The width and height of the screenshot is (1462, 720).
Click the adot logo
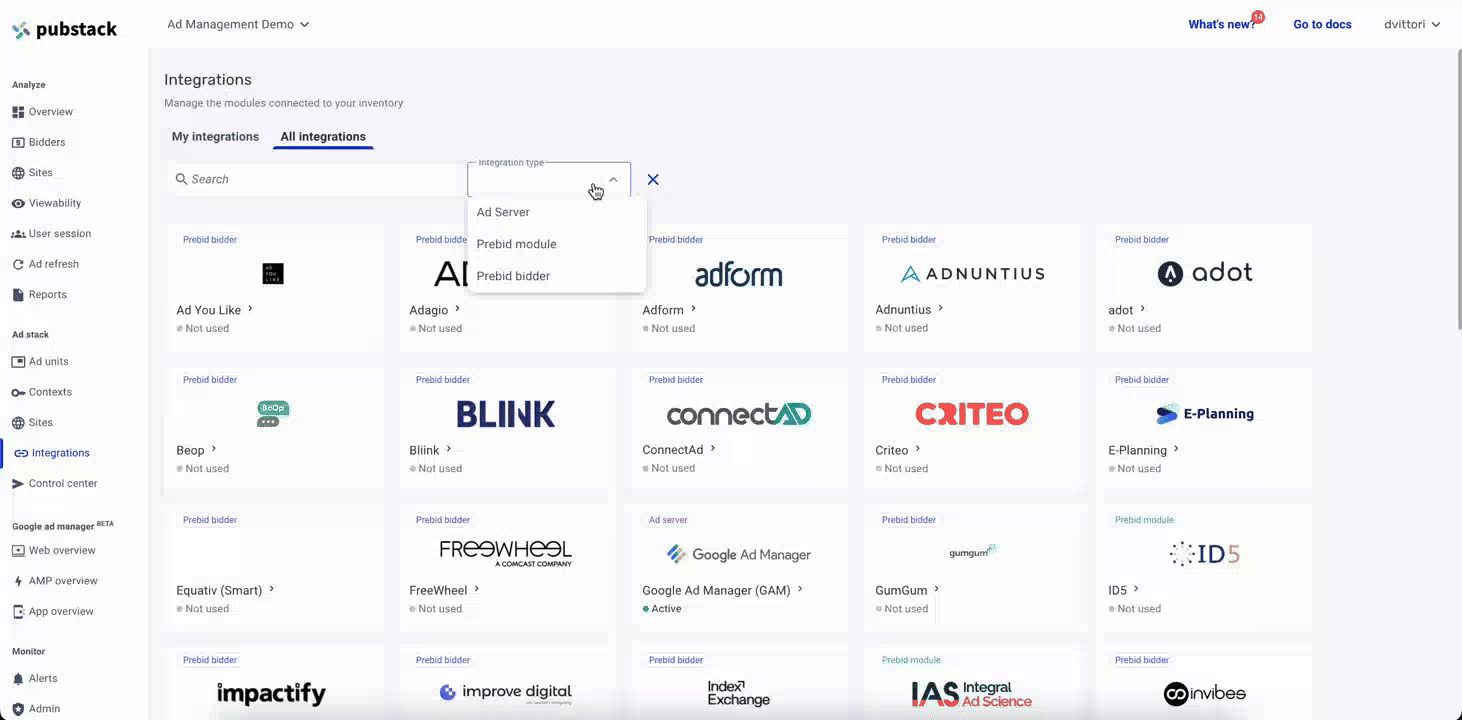coord(1205,273)
